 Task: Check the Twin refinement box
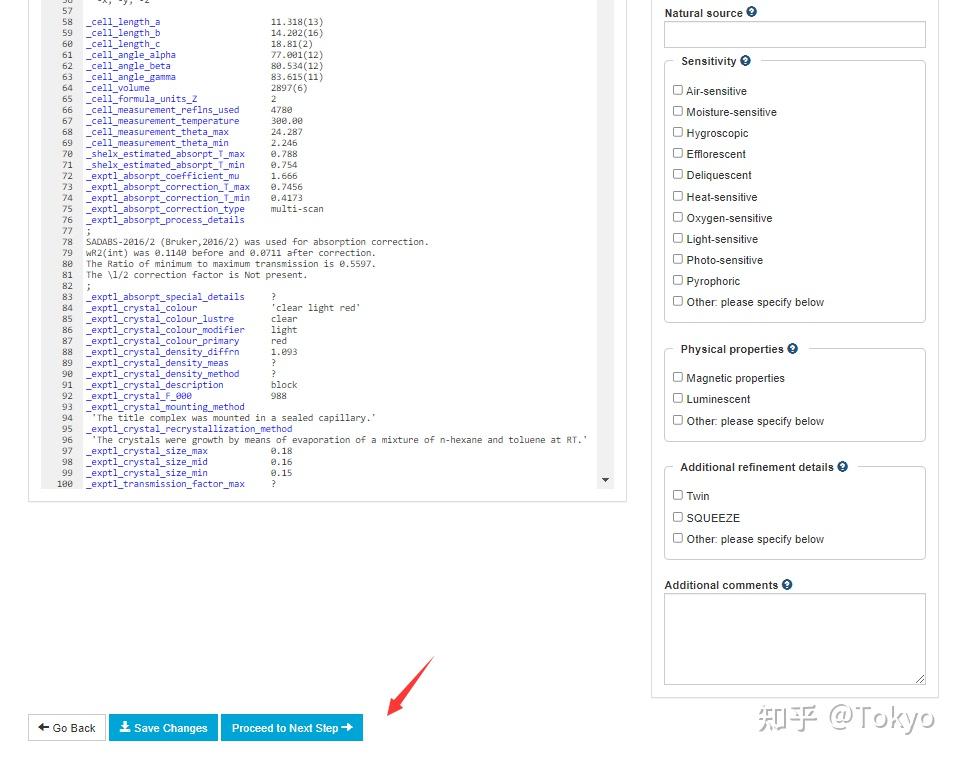tap(678, 495)
